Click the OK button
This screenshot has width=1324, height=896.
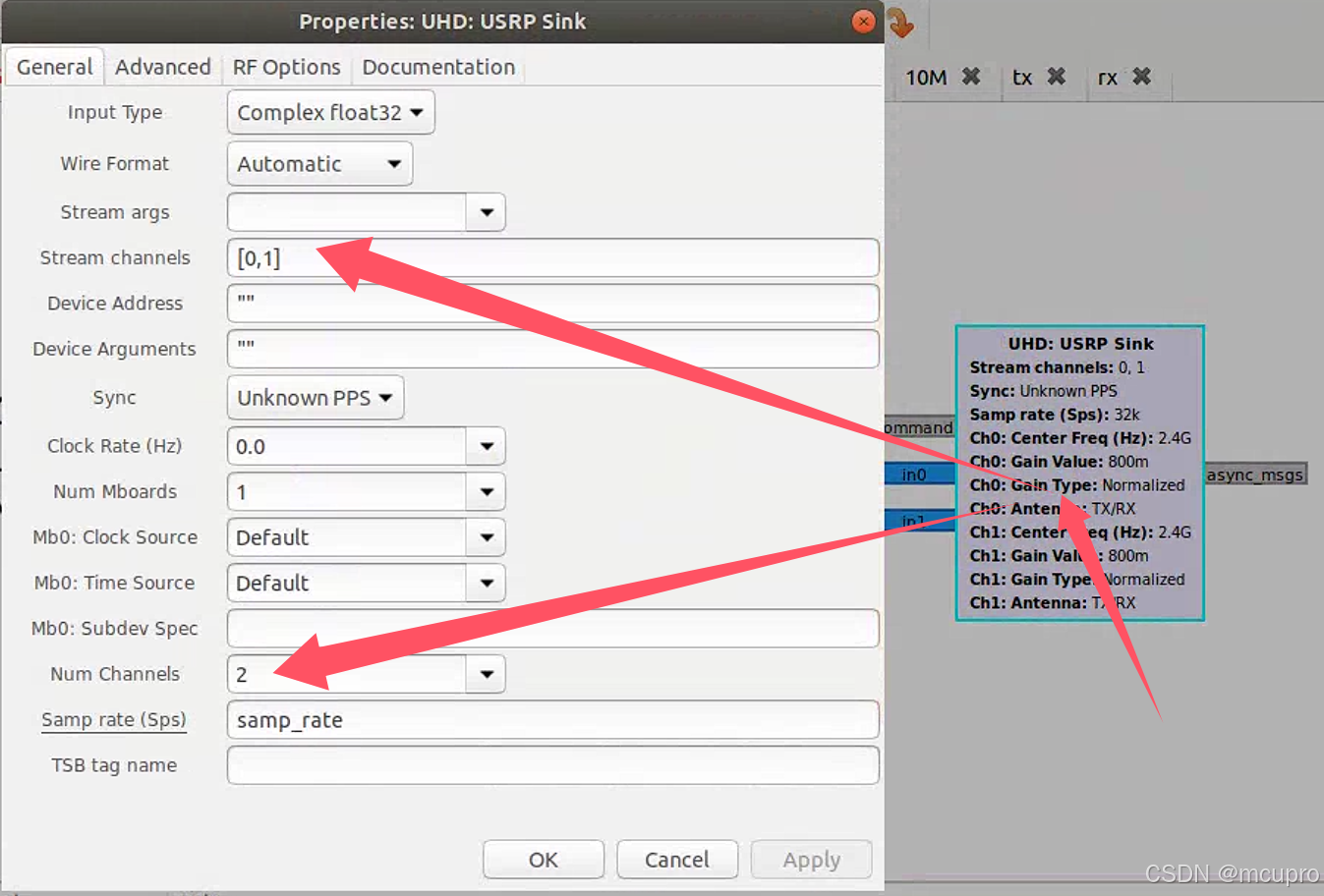(x=544, y=860)
